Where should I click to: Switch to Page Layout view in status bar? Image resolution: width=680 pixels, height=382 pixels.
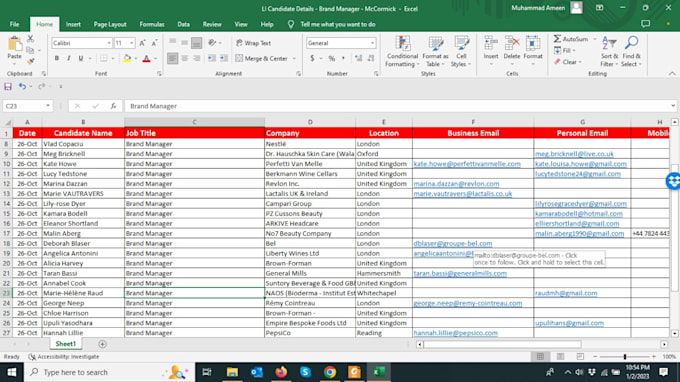(560, 356)
